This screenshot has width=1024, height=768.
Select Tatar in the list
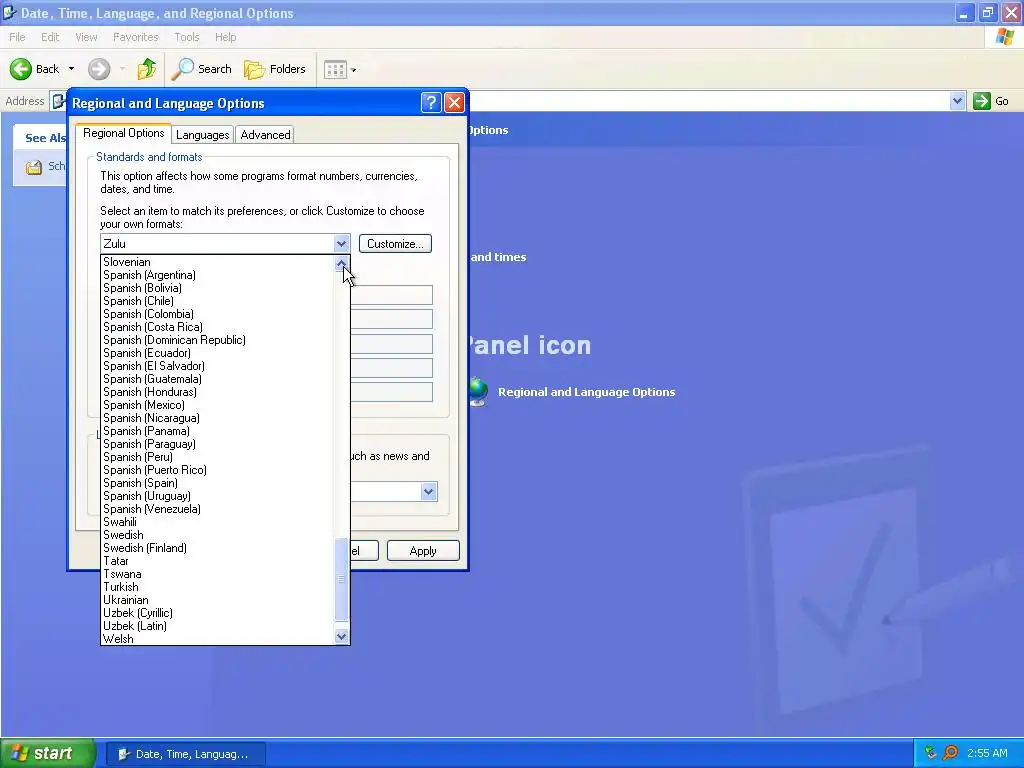point(217,561)
